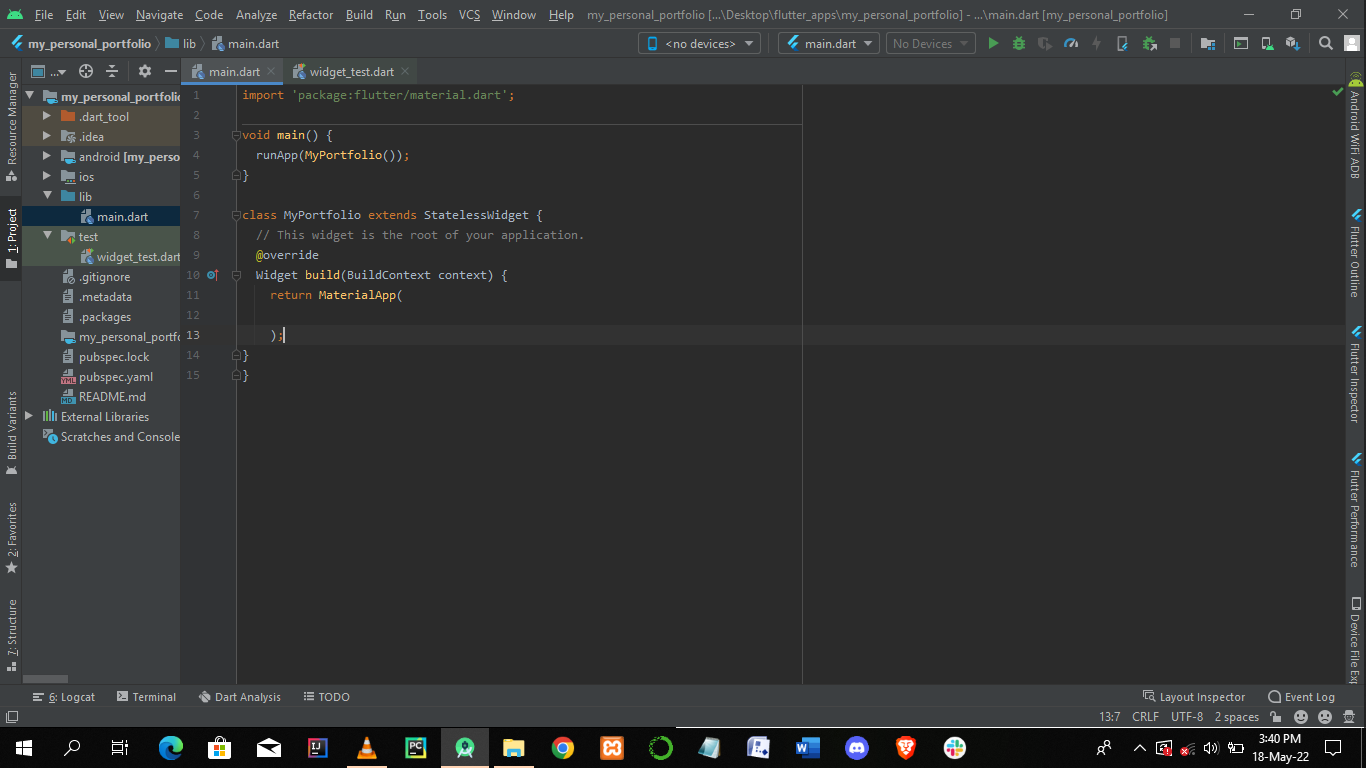
Task: Open the Analyze menu
Action: 257,15
